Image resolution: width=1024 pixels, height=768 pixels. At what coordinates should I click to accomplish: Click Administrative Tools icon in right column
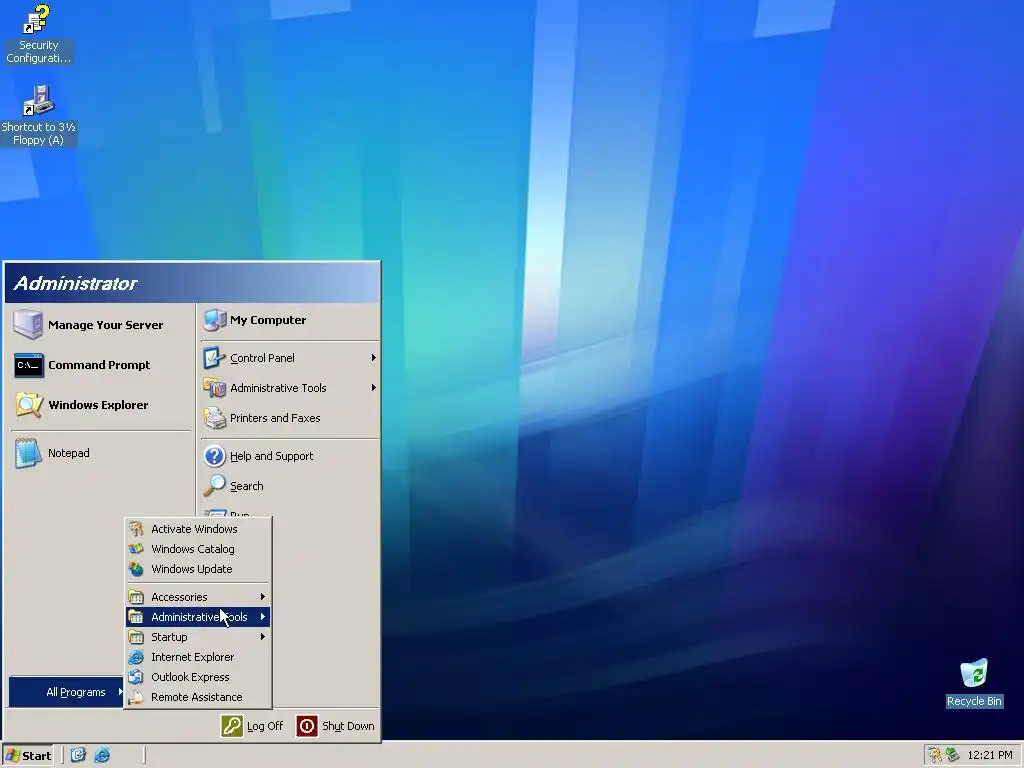click(214, 388)
